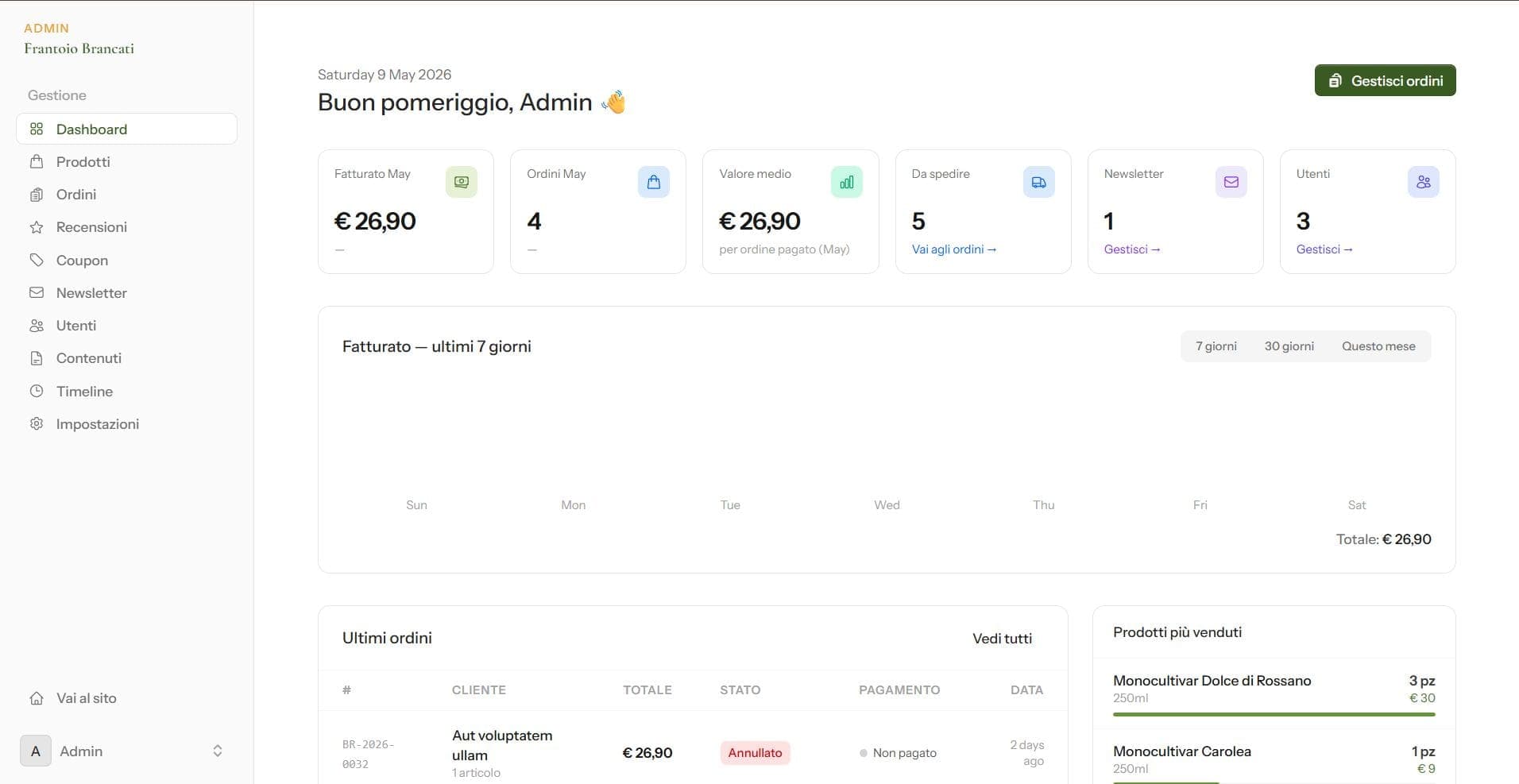
Task: Click the Dashboard grid icon in sidebar
Action: click(37, 129)
